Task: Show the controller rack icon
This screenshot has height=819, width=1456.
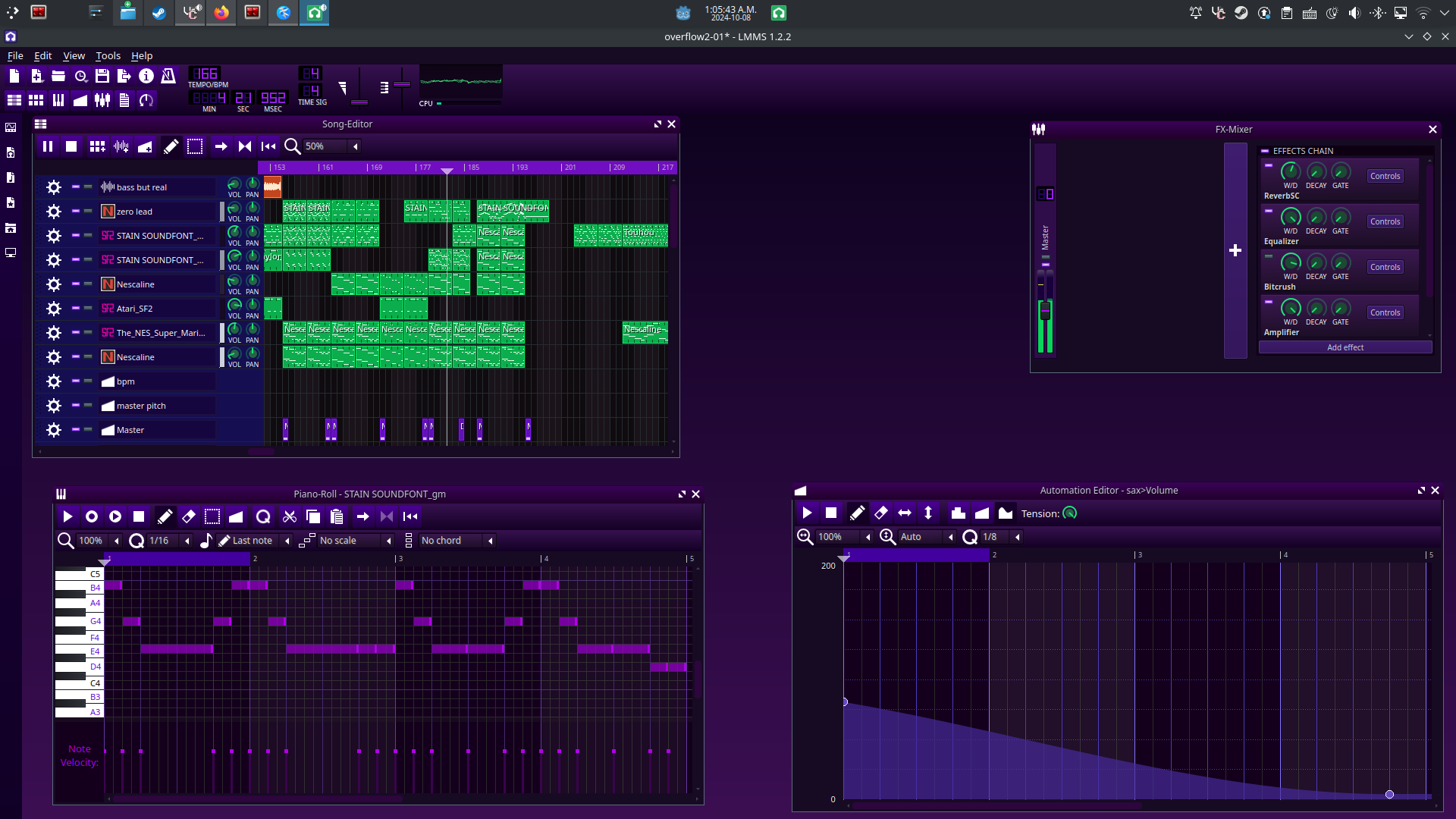Action: (146, 100)
